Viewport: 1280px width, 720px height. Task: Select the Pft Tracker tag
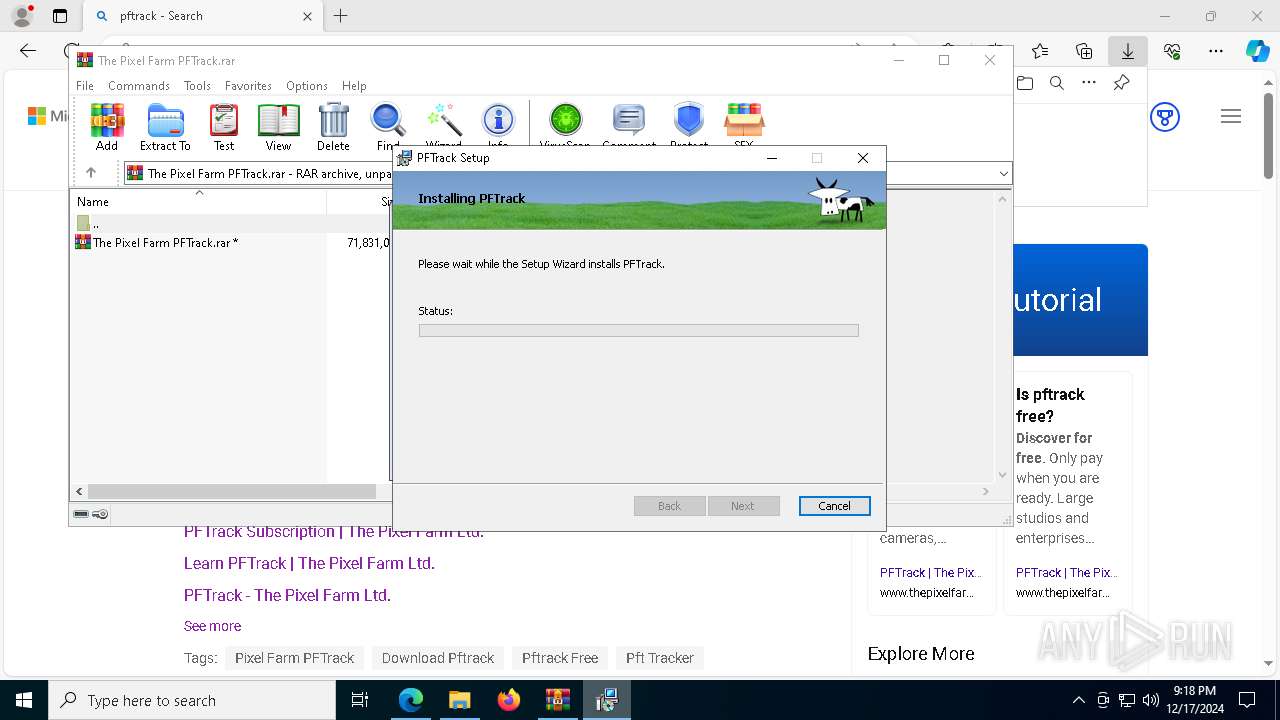[x=660, y=658]
